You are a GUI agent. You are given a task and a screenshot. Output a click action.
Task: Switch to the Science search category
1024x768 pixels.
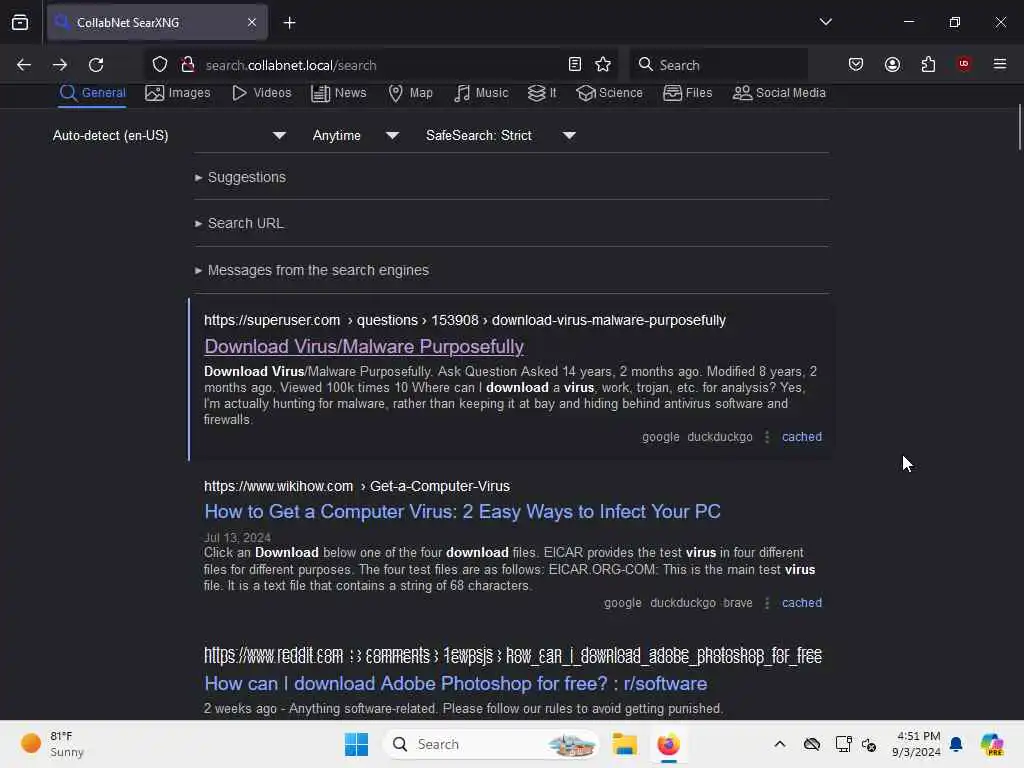pyautogui.click(x=610, y=93)
